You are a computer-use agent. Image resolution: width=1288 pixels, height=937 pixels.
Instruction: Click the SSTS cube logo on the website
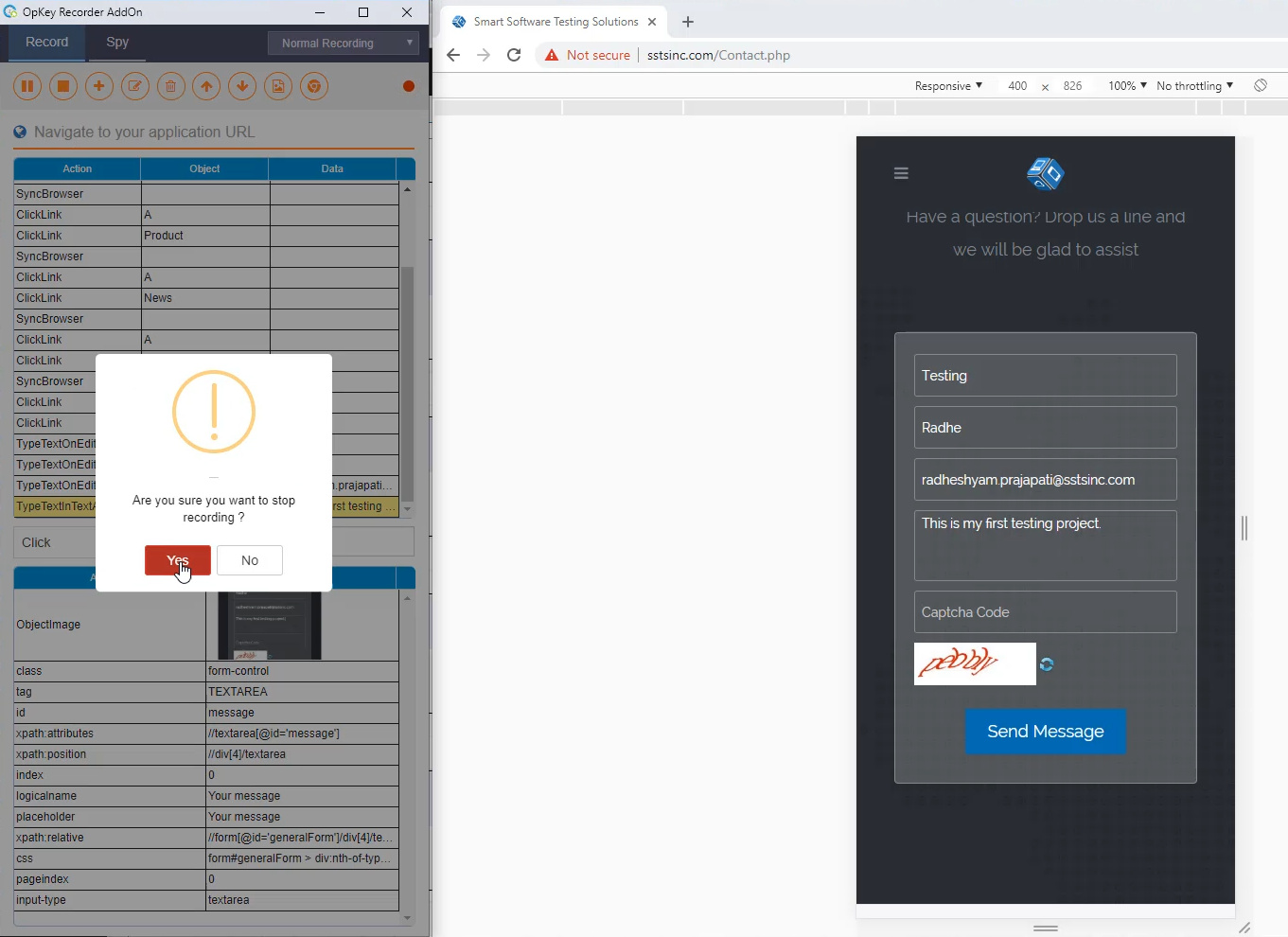(1046, 173)
